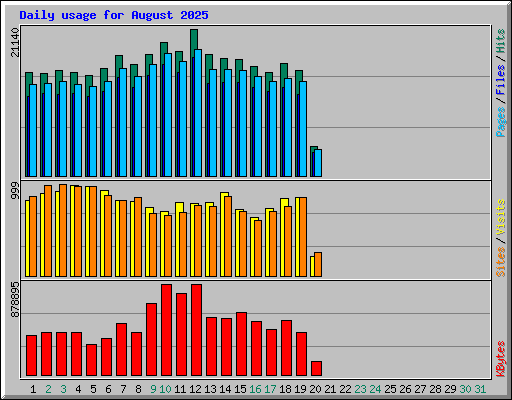Click day 8 on the date axis
This screenshot has width=512, height=400.
point(138,389)
